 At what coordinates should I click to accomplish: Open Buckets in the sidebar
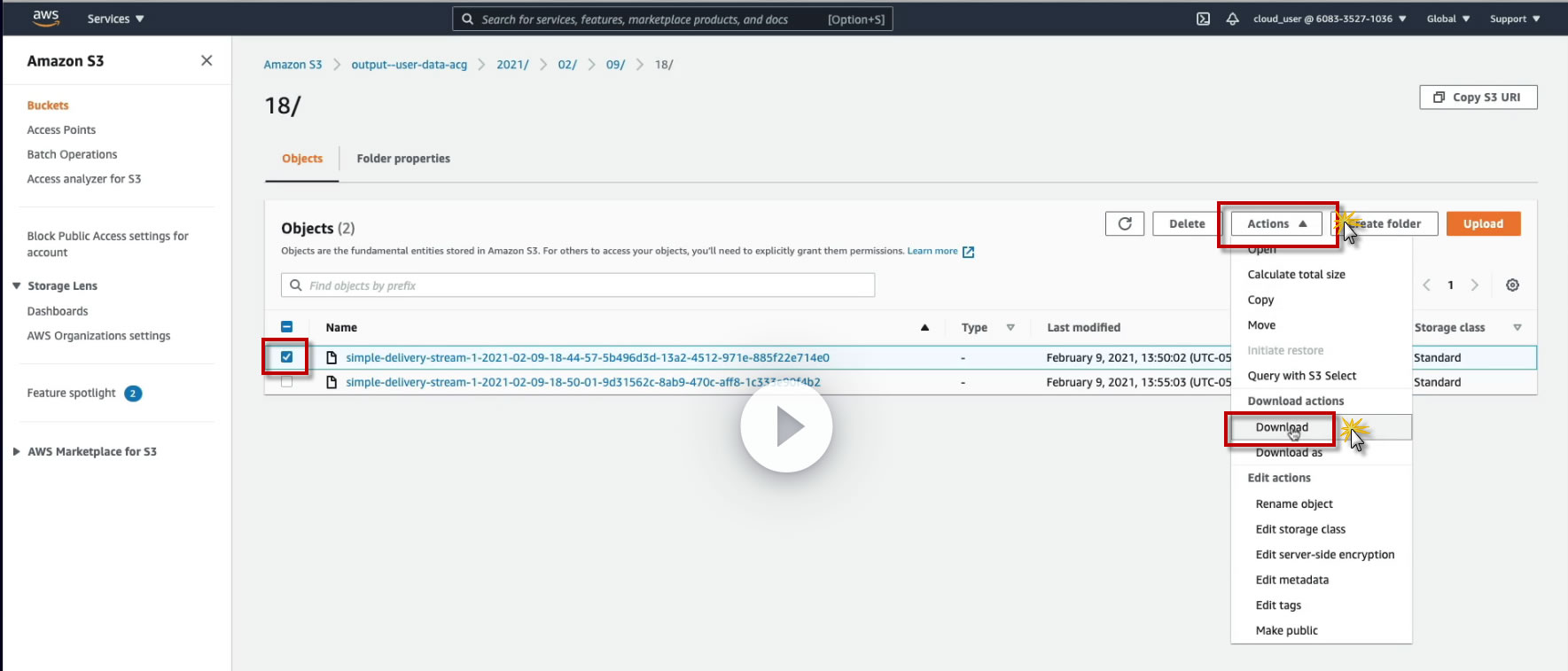coord(48,105)
